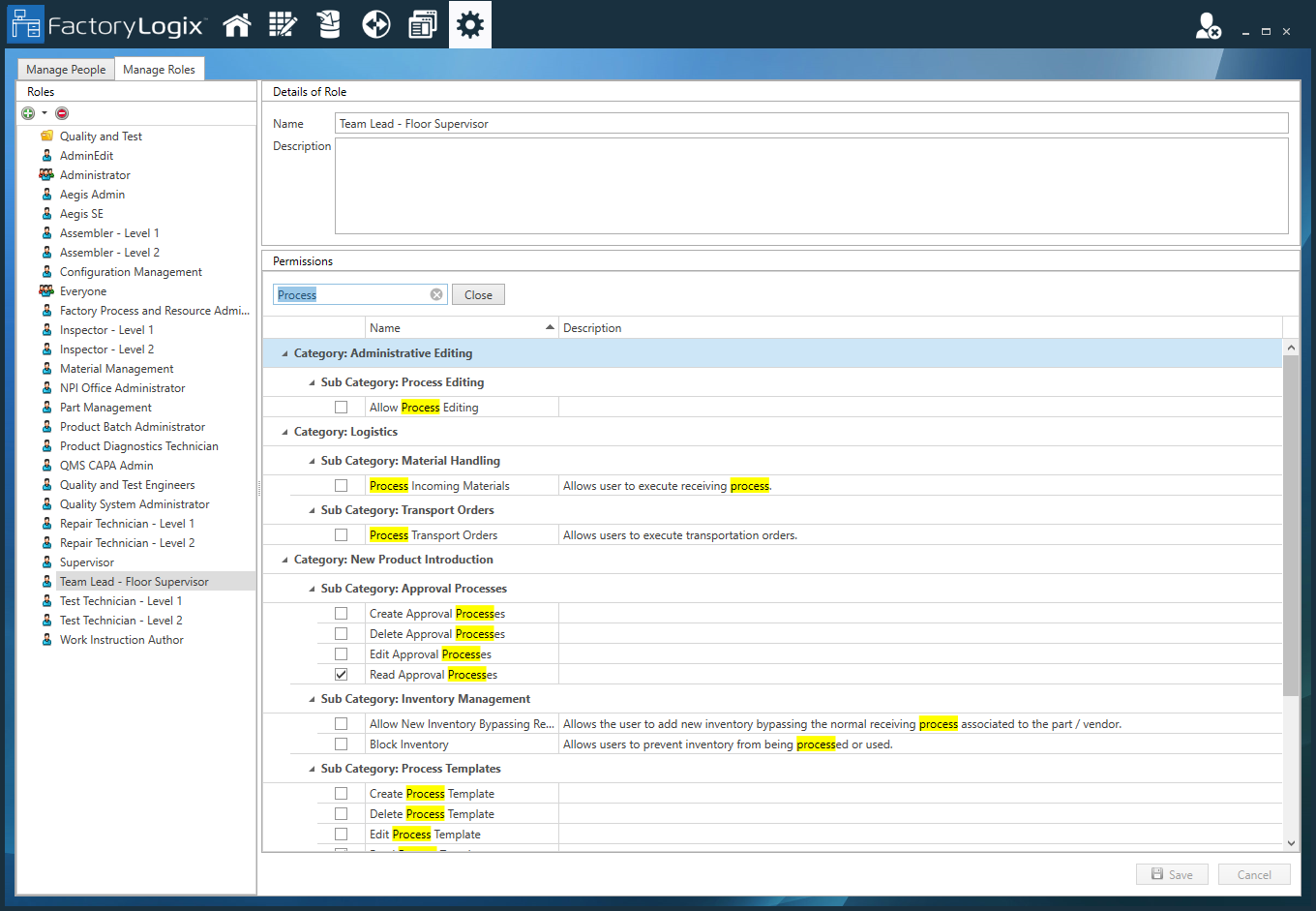Image resolution: width=1316 pixels, height=911 pixels.
Task: Collapse Category: Administrative Editing
Action: (284, 353)
